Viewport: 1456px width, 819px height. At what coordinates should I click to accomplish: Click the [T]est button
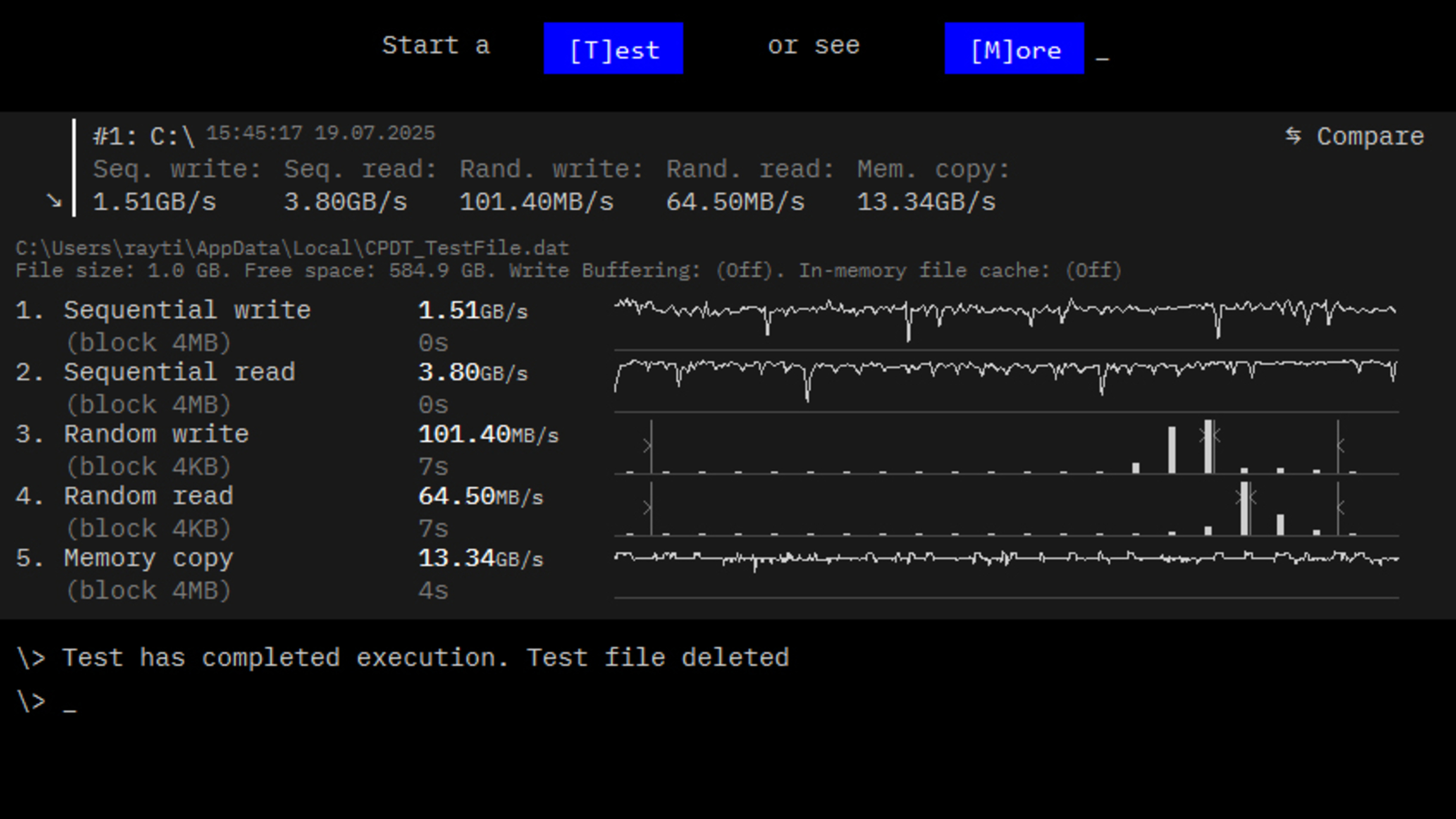coord(613,49)
